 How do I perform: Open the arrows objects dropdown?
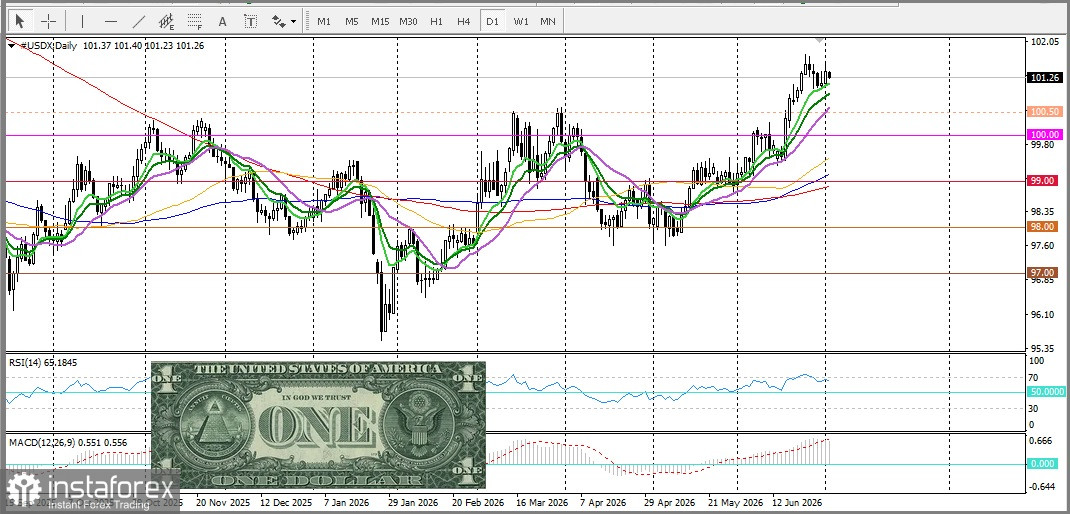(284, 21)
